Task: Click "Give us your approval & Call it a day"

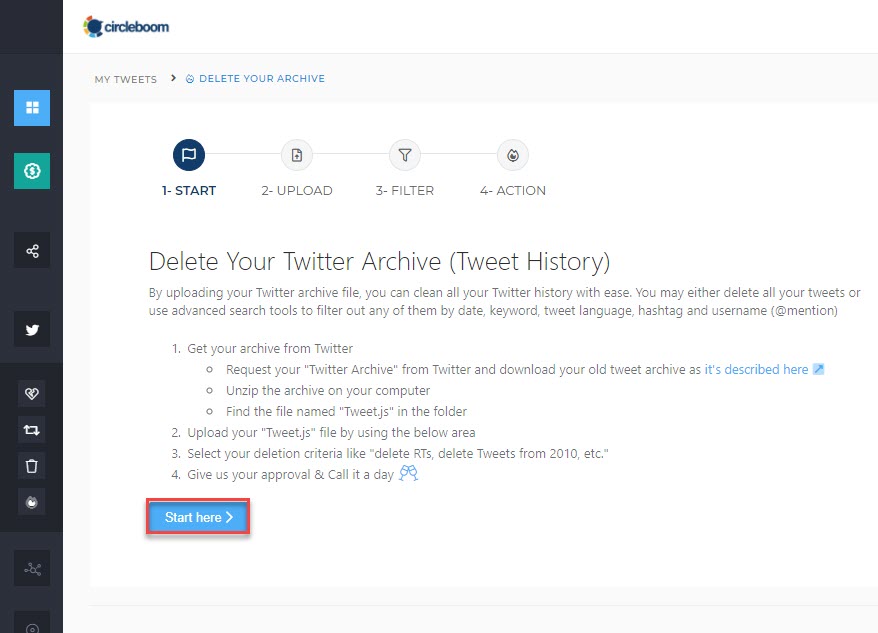Action: pyautogui.click(x=291, y=474)
